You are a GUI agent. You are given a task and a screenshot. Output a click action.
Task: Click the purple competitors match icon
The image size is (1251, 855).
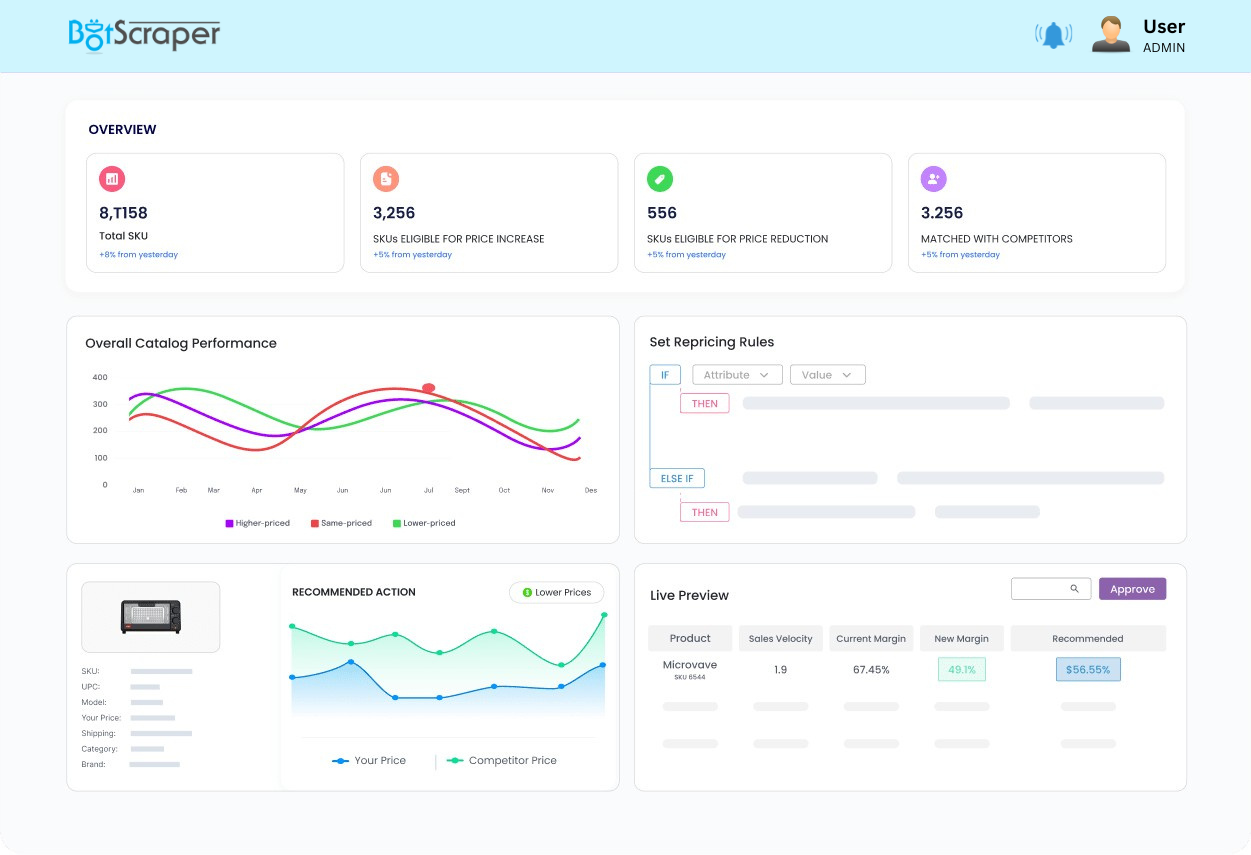click(x=933, y=178)
